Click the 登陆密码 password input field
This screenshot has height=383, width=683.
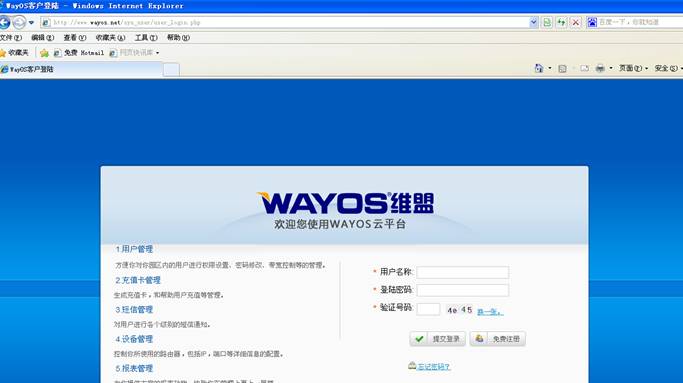point(463,290)
